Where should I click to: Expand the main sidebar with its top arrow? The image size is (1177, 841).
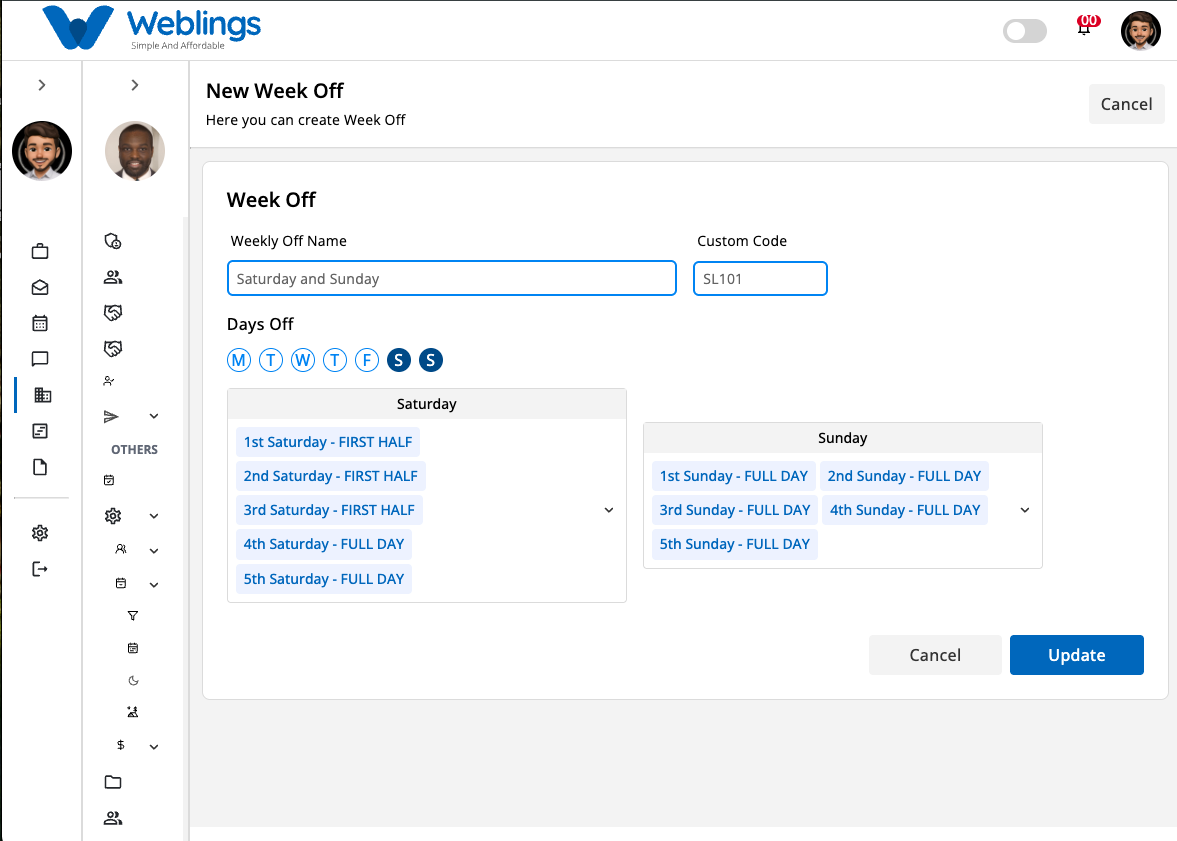point(42,86)
